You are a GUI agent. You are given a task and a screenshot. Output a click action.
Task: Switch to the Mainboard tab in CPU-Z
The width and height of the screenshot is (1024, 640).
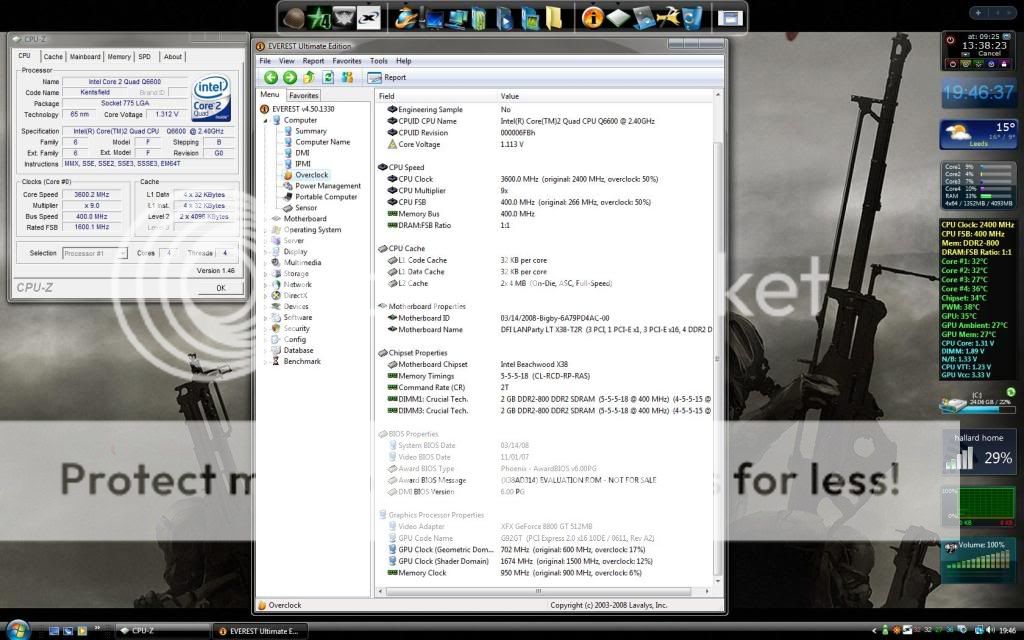tap(85, 57)
